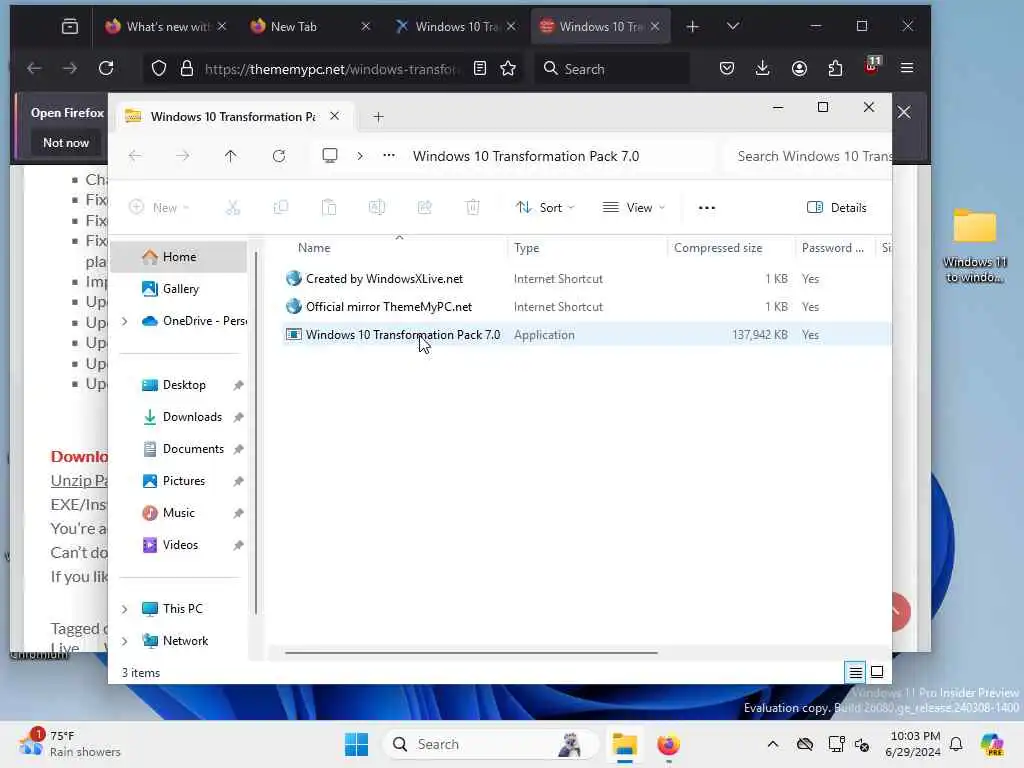
Task: Click the Cut scissors icon in Explorer toolbar
Action: pyautogui.click(x=232, y=208)
